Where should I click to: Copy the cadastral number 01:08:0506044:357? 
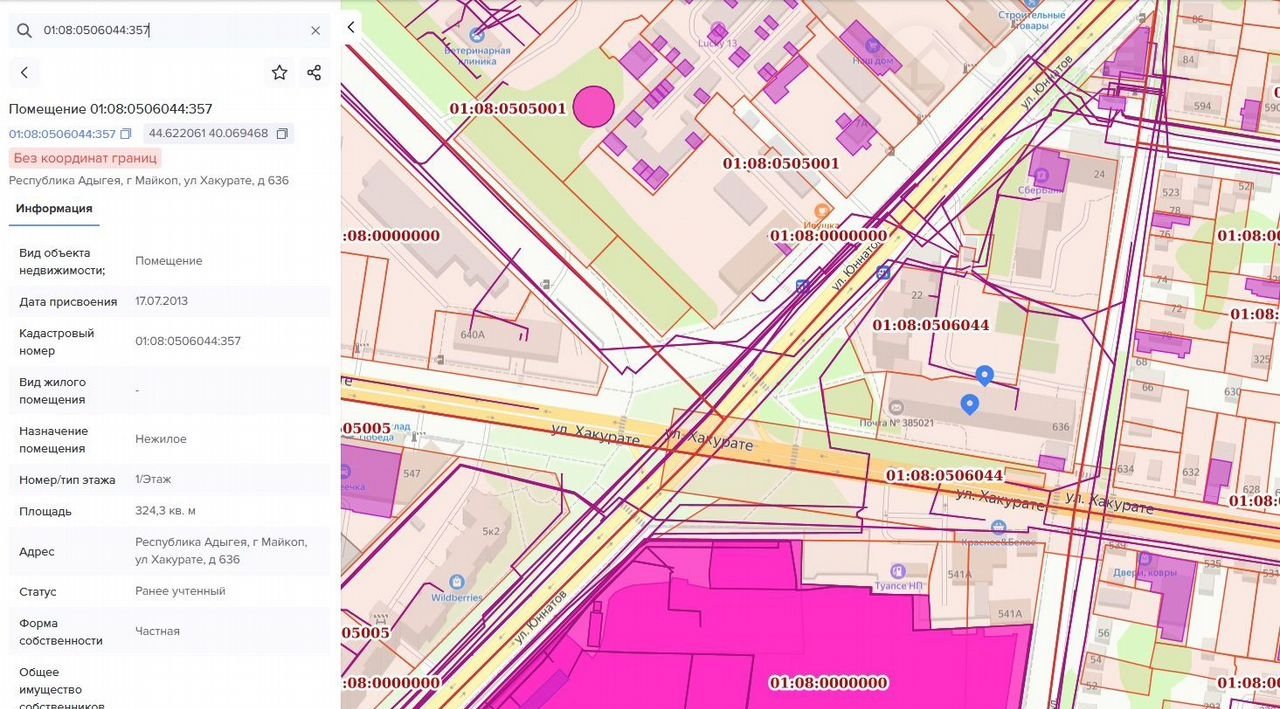tap(126, 134)
